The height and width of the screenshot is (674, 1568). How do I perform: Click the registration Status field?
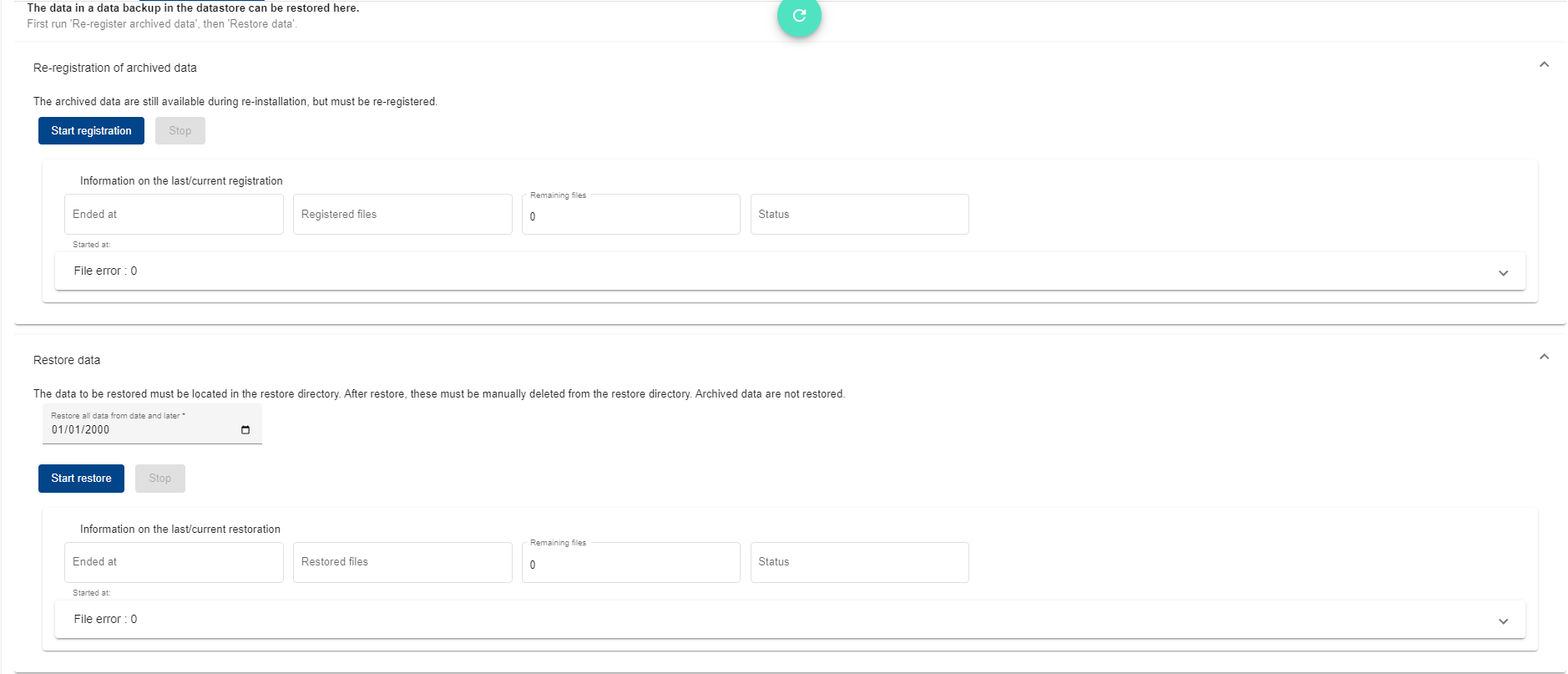click(x=859, y=215)
